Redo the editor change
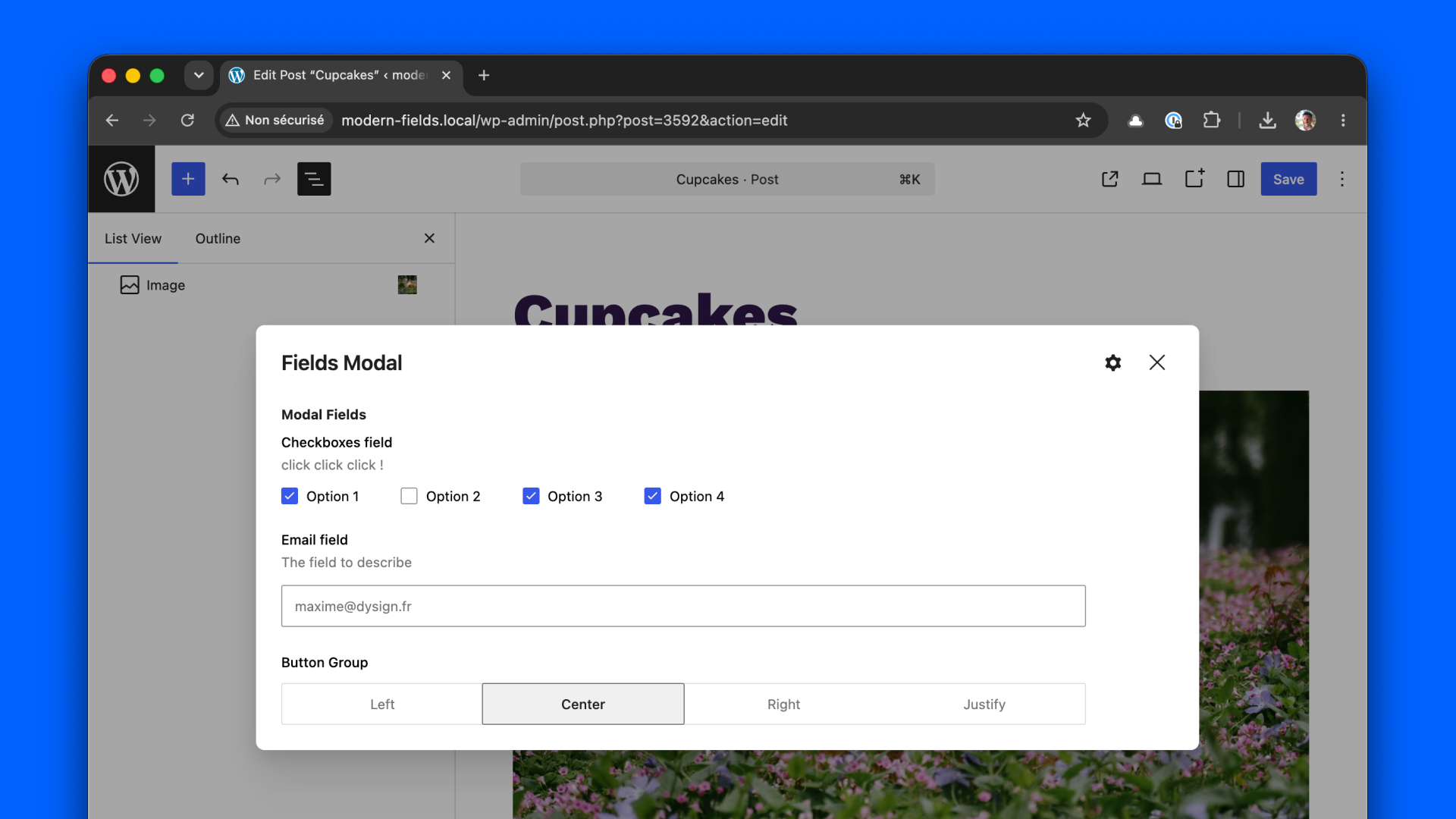Viewport: 1456px width, 819px height. pyautogui.click(x=272, y=179)
